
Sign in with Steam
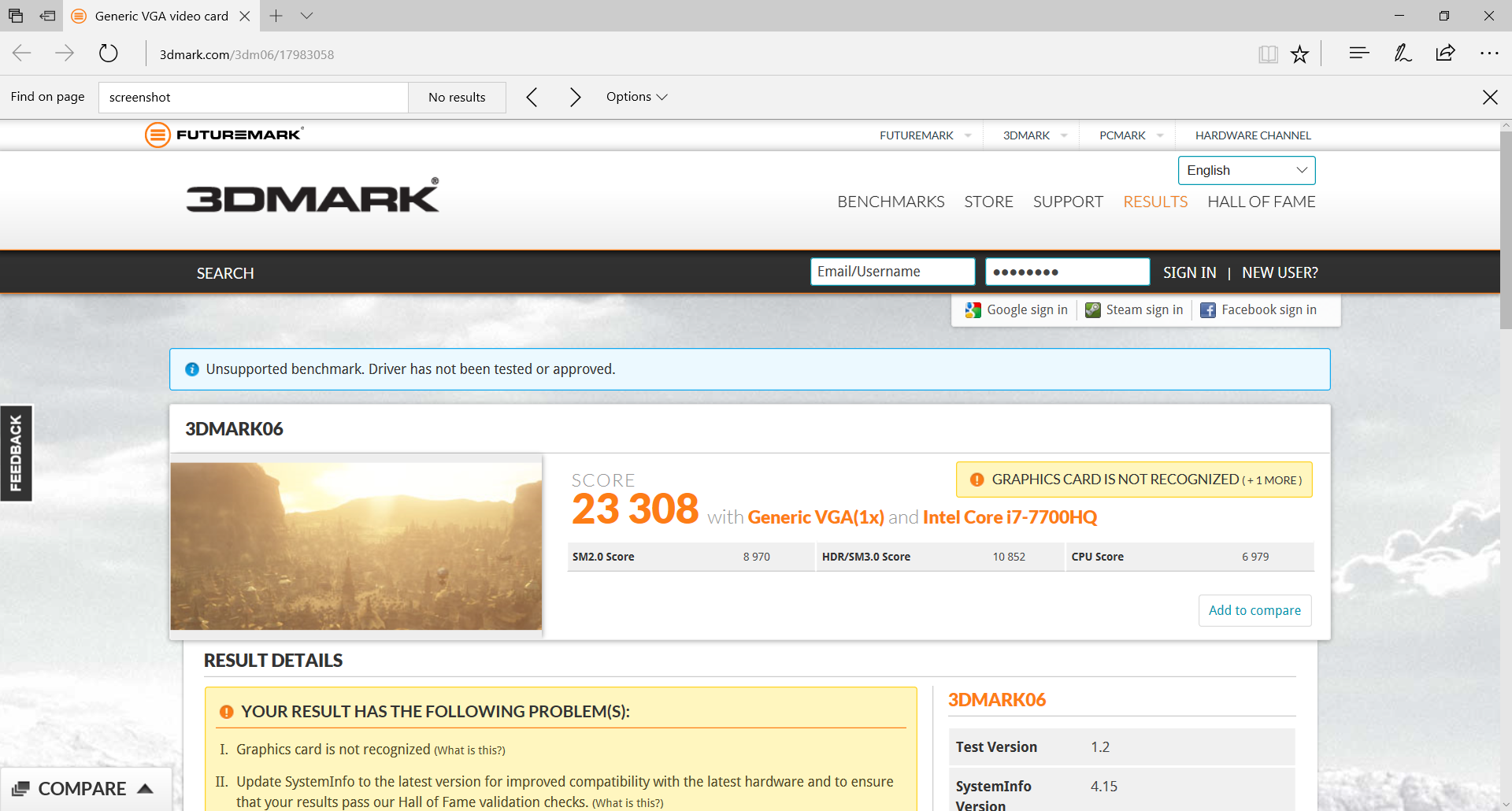point(1134,310)
